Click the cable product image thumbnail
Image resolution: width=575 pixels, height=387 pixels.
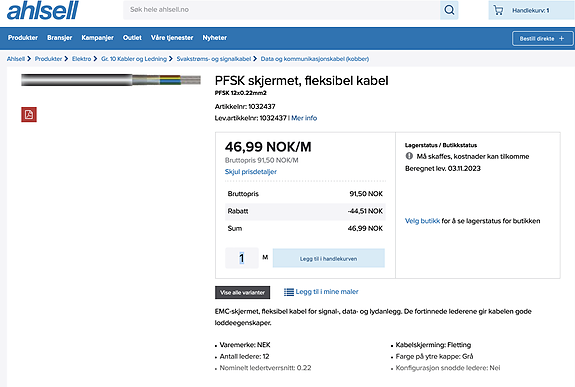tap(111, 80)
